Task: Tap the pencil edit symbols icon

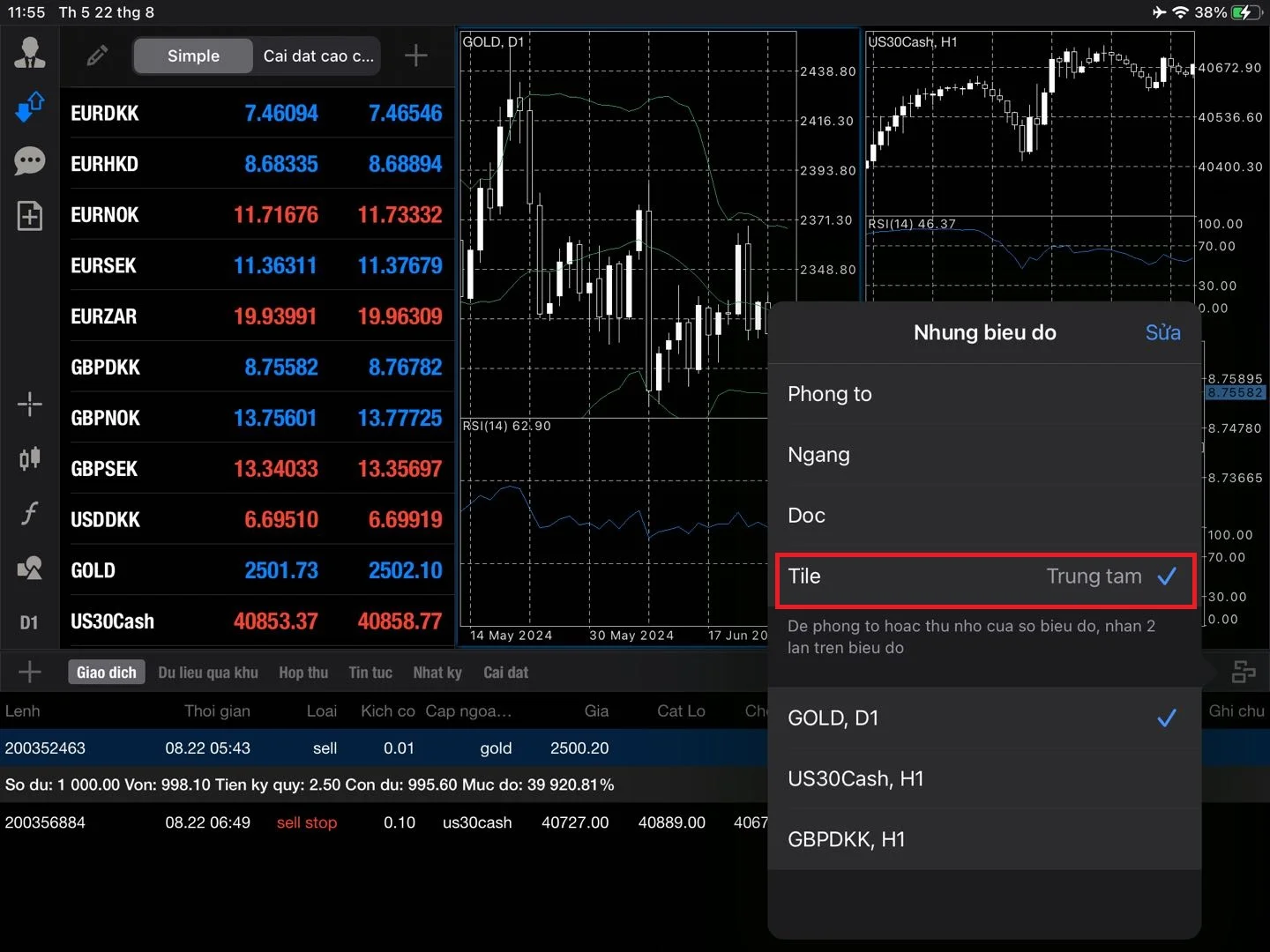Action: click(97, 56)
